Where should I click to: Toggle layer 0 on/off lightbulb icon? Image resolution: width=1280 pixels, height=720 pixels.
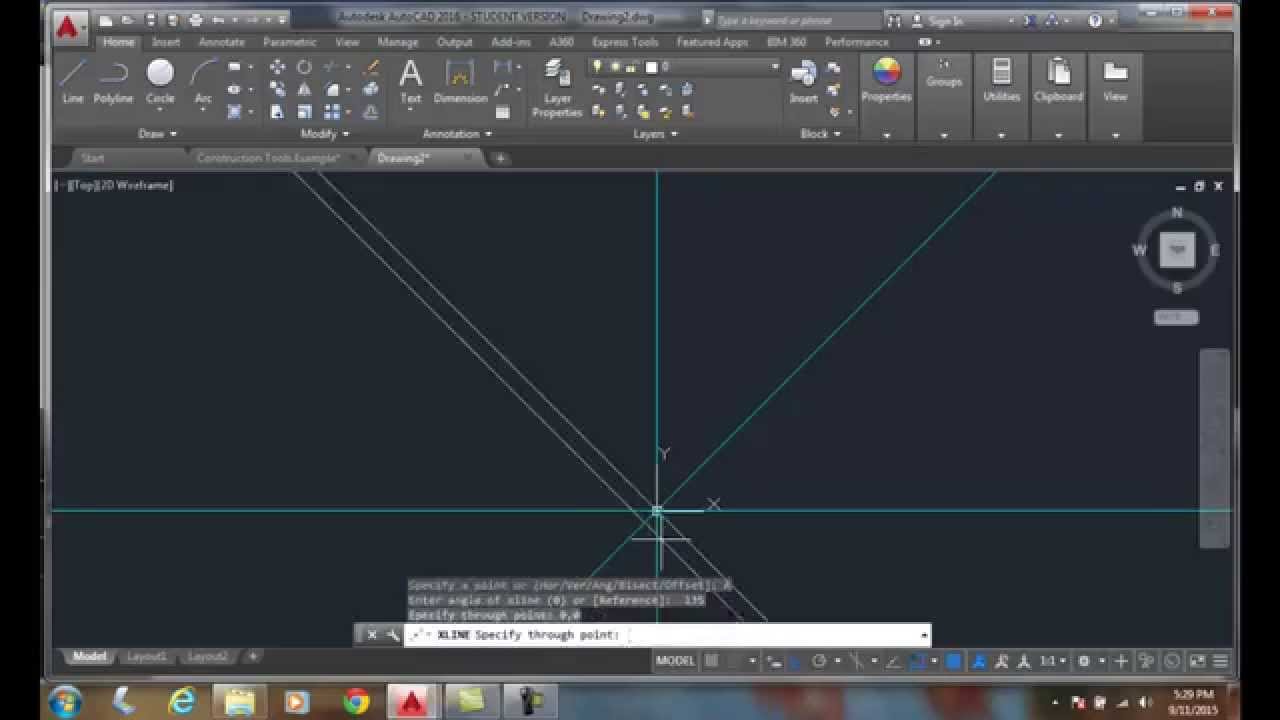pos(598,67)
